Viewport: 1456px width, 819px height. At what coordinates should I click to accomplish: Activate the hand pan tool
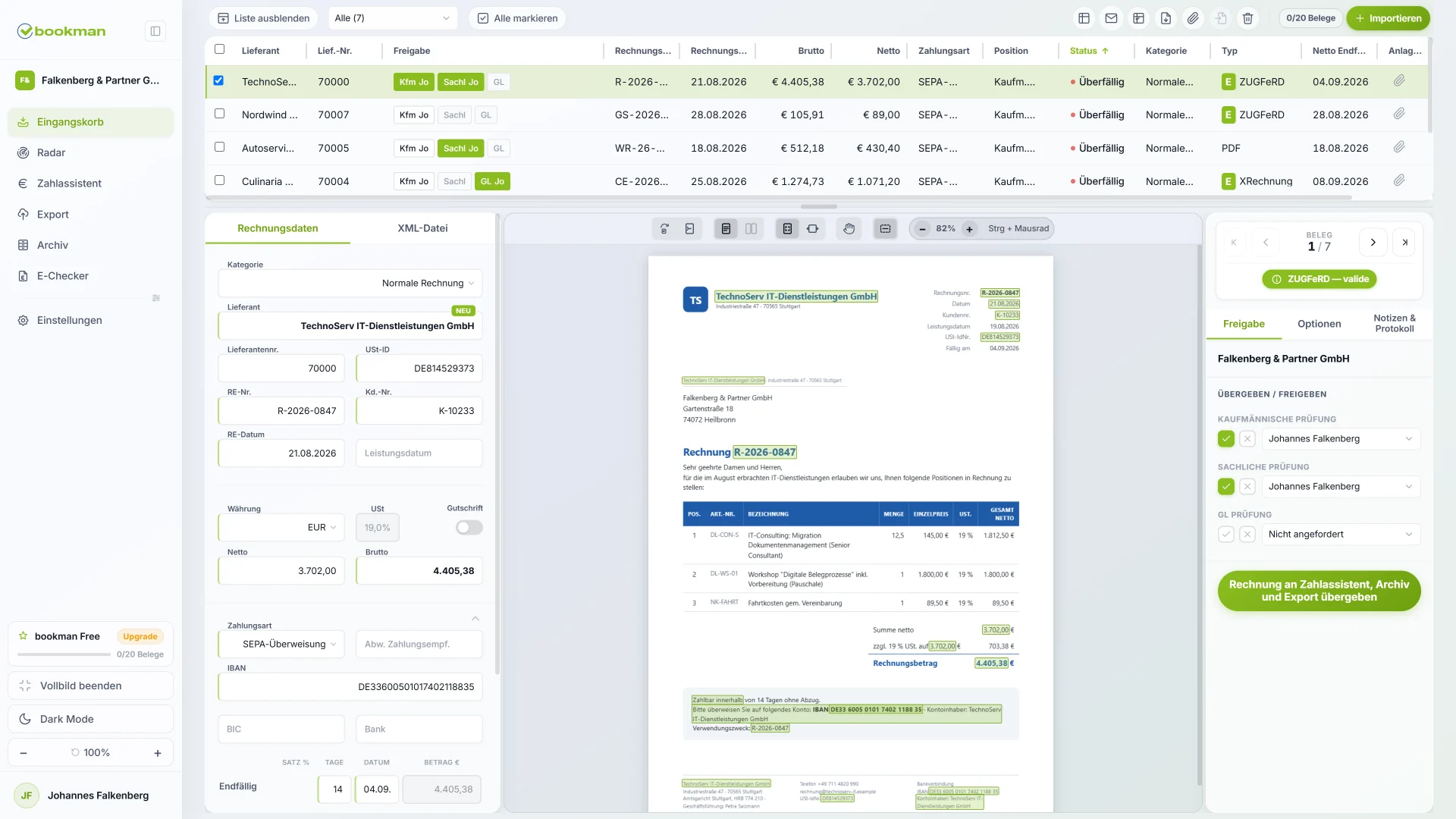[x=849, y=228]
